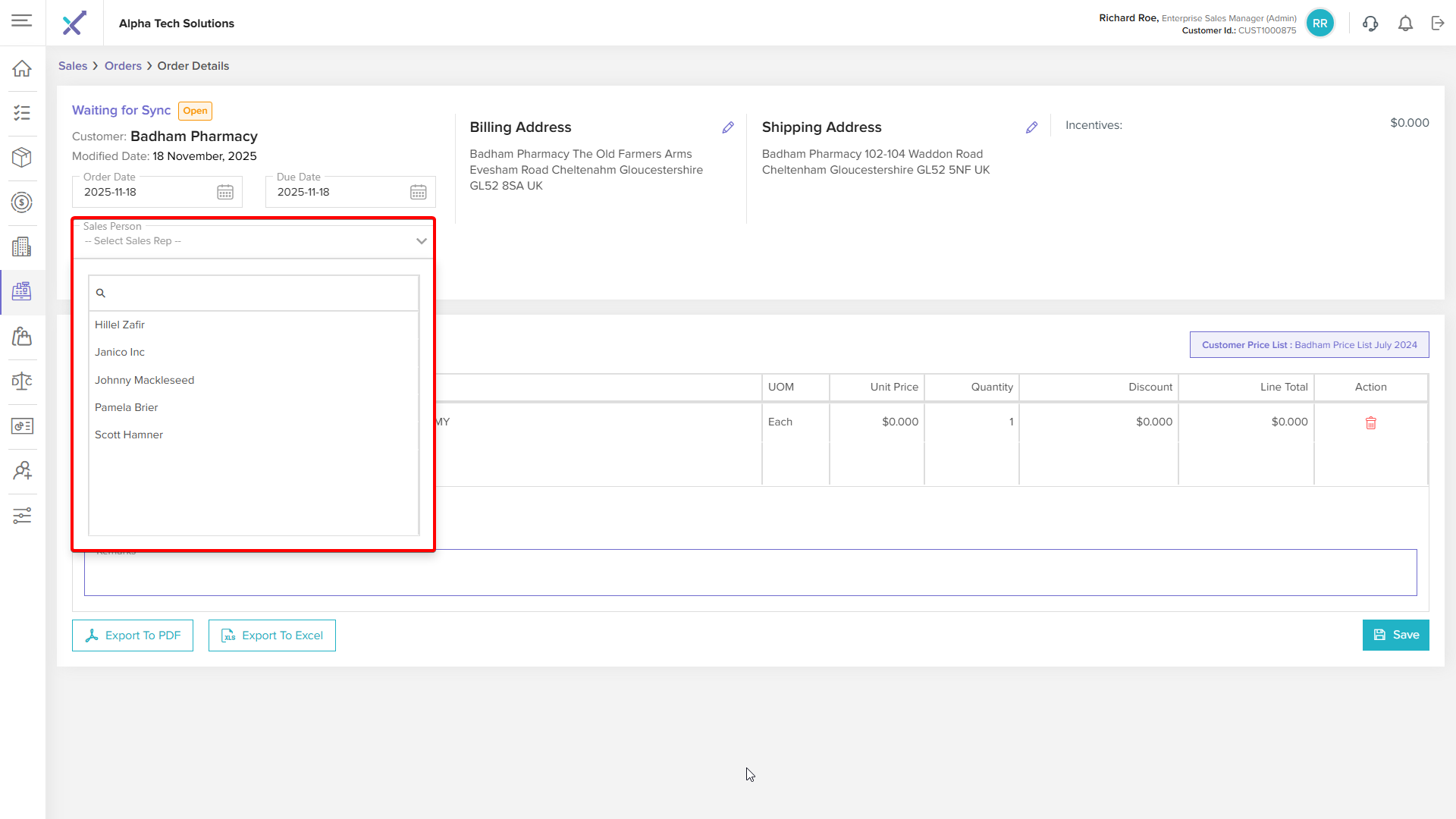Open Order Date calendar picker
Image resolution: width=1456 pixels, height=819 pixels.
[225, 193]
